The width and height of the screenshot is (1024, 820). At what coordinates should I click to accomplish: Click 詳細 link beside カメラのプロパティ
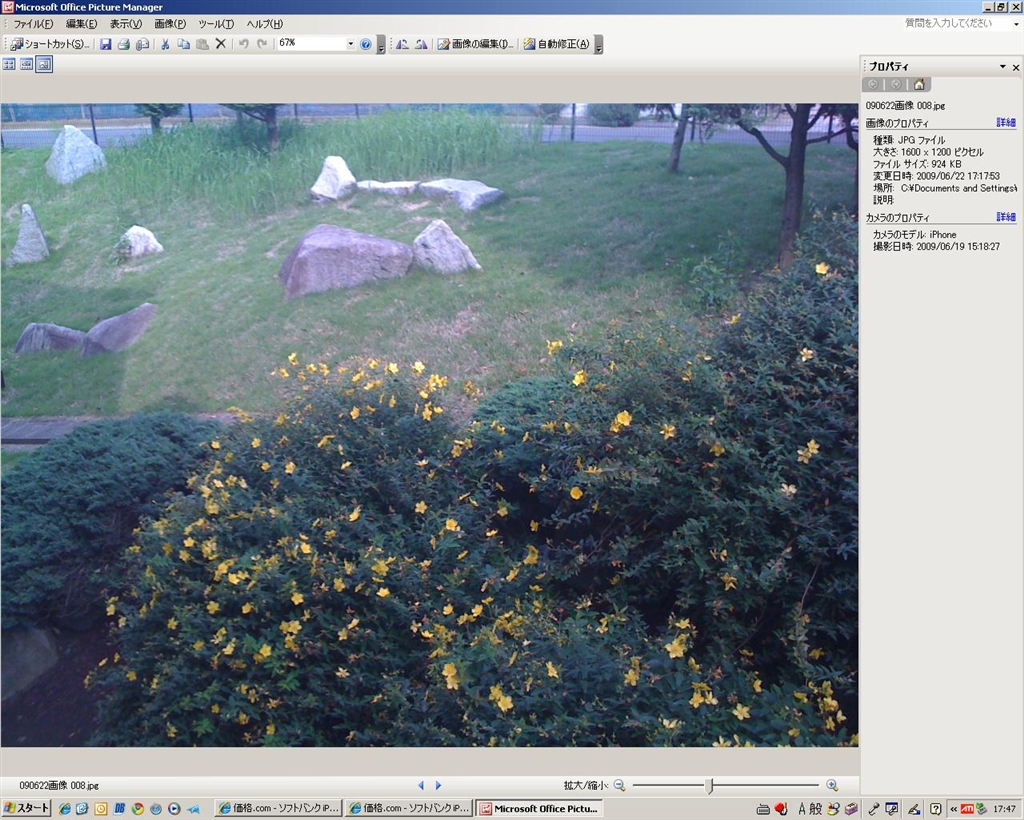click(1006, 217)
